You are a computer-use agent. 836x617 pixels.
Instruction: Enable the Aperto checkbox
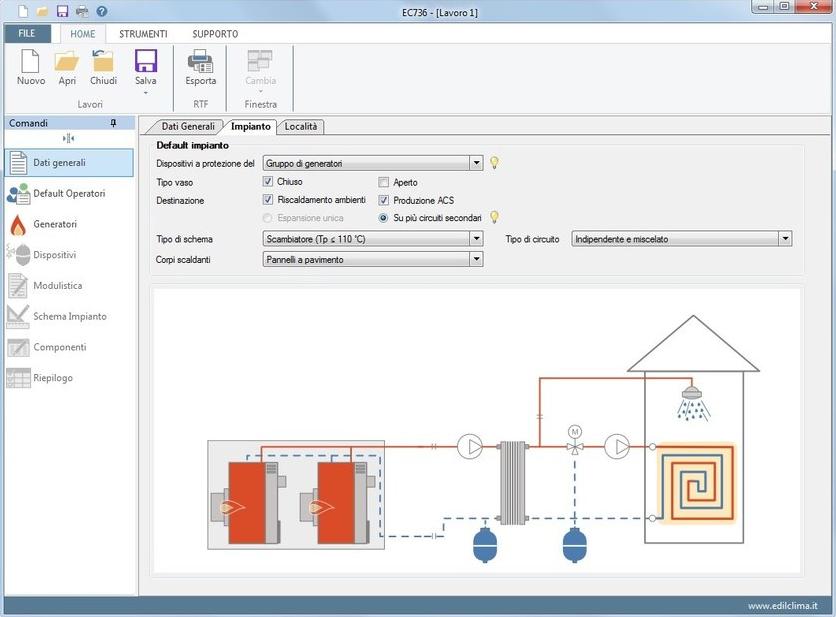pyautogui.click(x=384, y=183)
